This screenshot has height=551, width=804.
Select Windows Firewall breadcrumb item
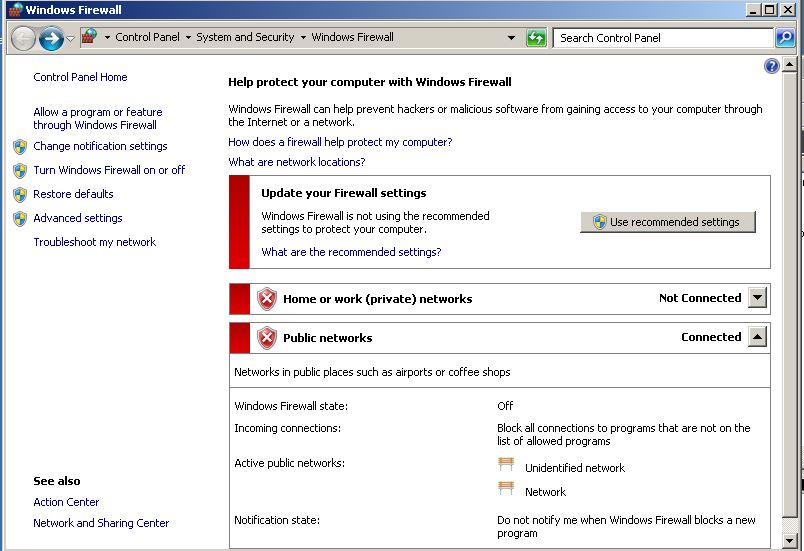click(x=353, y=37)
